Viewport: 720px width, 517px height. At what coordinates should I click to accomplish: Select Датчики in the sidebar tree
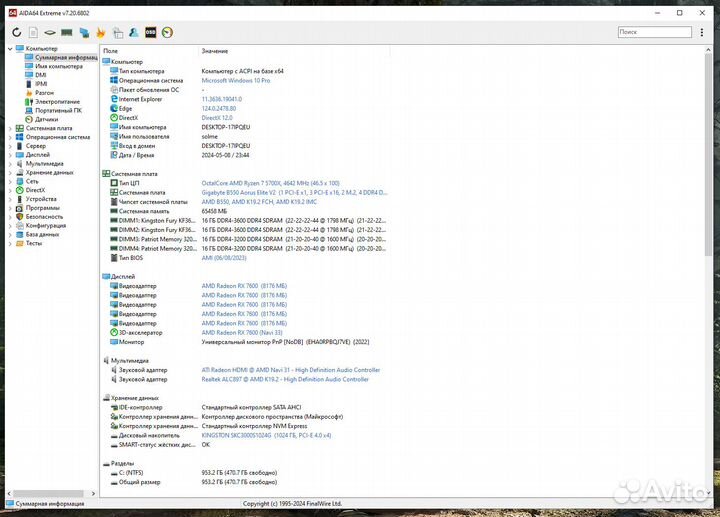[46, 119]
